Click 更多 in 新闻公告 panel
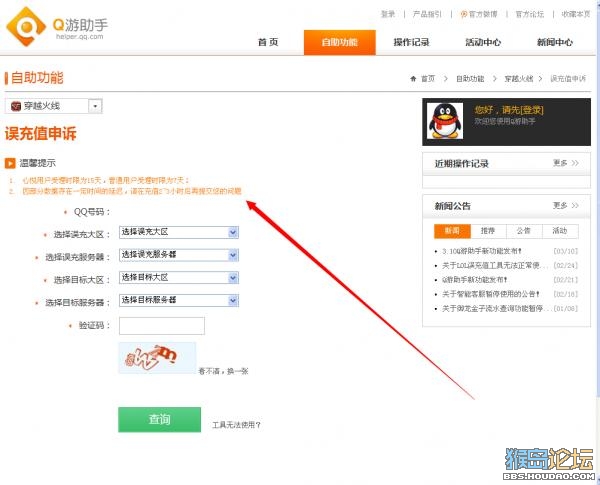600x485 pixels. pos(566,206)
